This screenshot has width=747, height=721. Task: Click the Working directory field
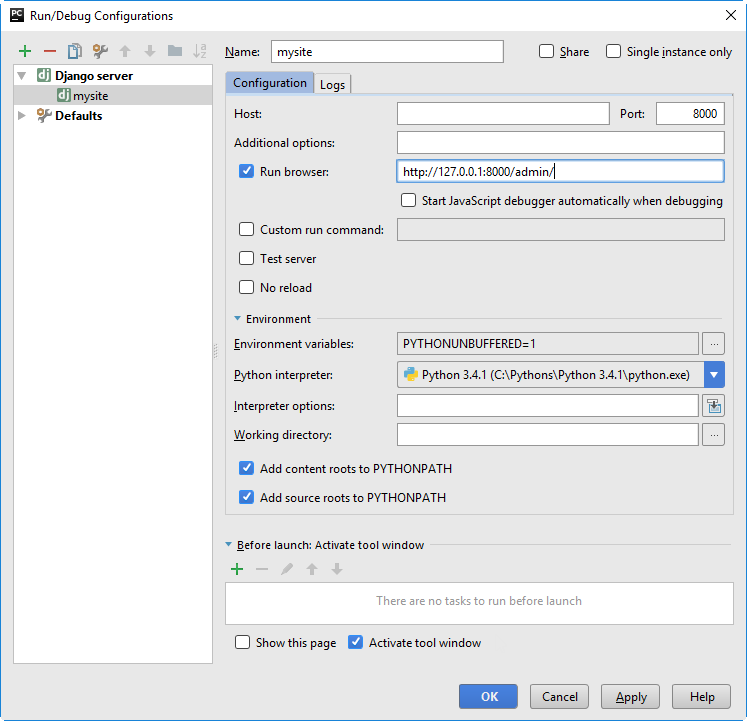548,435
